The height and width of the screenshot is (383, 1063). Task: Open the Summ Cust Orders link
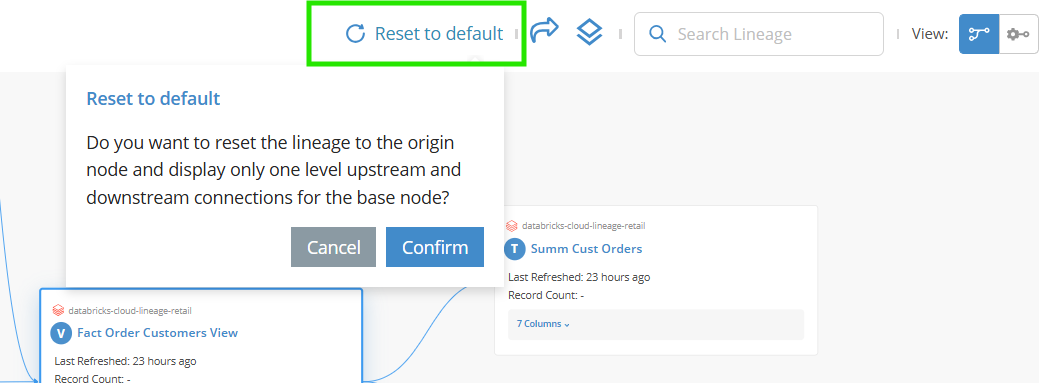(586, 249)
